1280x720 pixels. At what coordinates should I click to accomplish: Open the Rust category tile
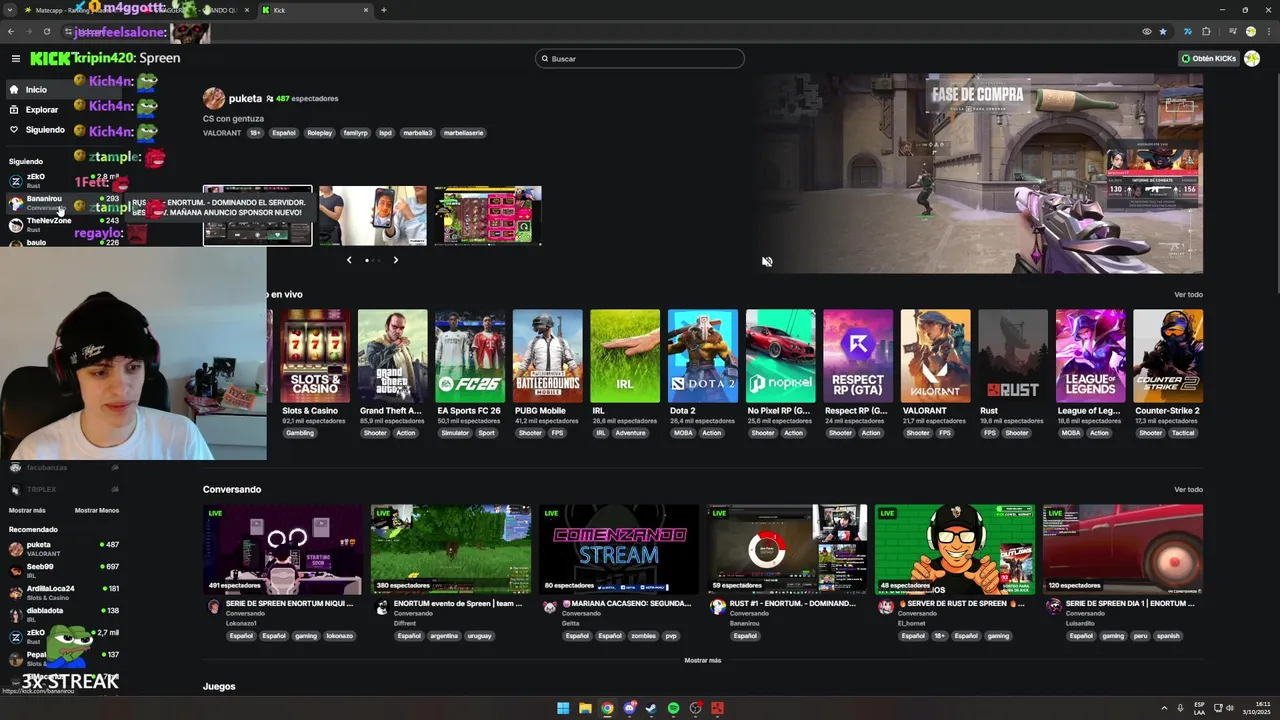tap(1013, 356)
